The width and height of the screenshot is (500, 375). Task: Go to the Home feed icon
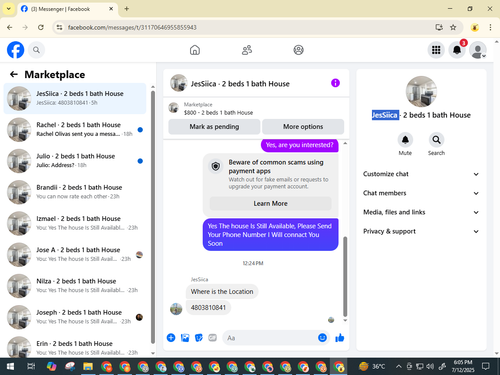(195, 50)
